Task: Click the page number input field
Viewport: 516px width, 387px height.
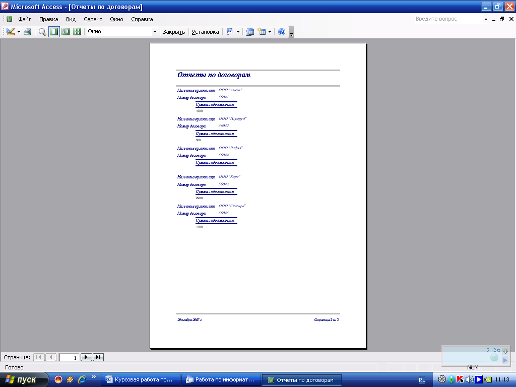Action: coord(69,357)
